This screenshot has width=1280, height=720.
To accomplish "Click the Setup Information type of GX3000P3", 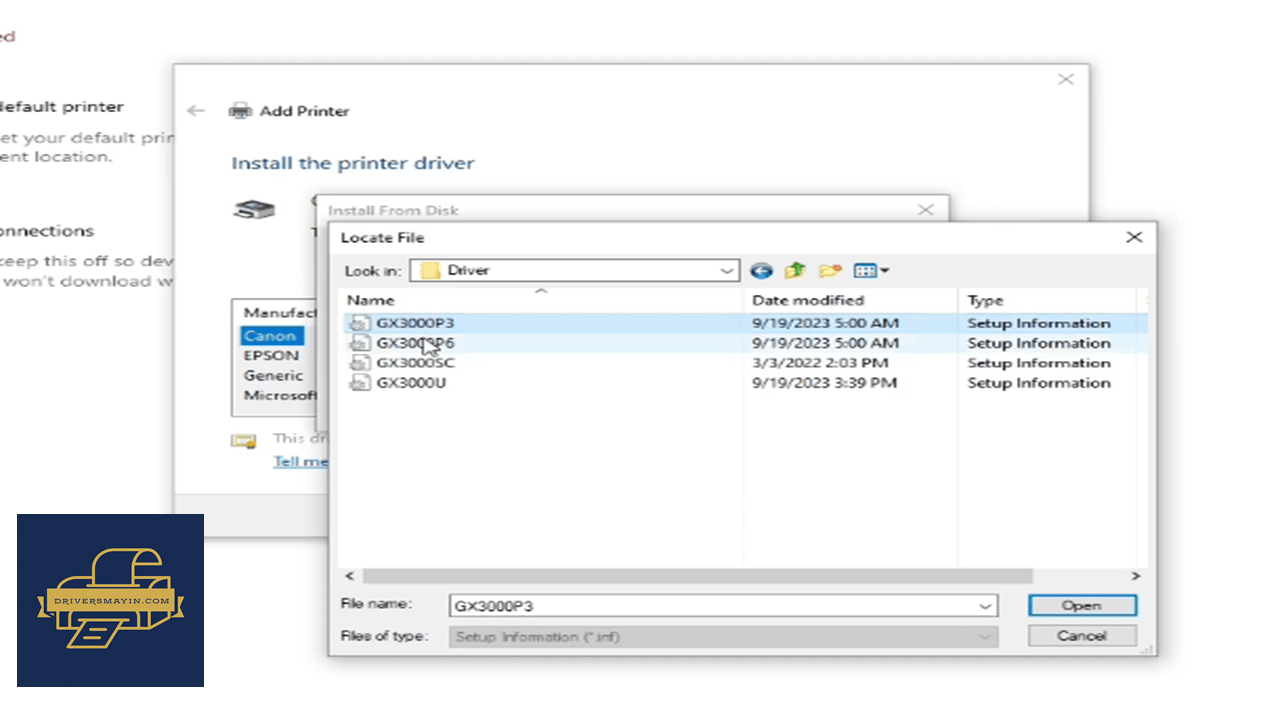I will [1039, 323].
